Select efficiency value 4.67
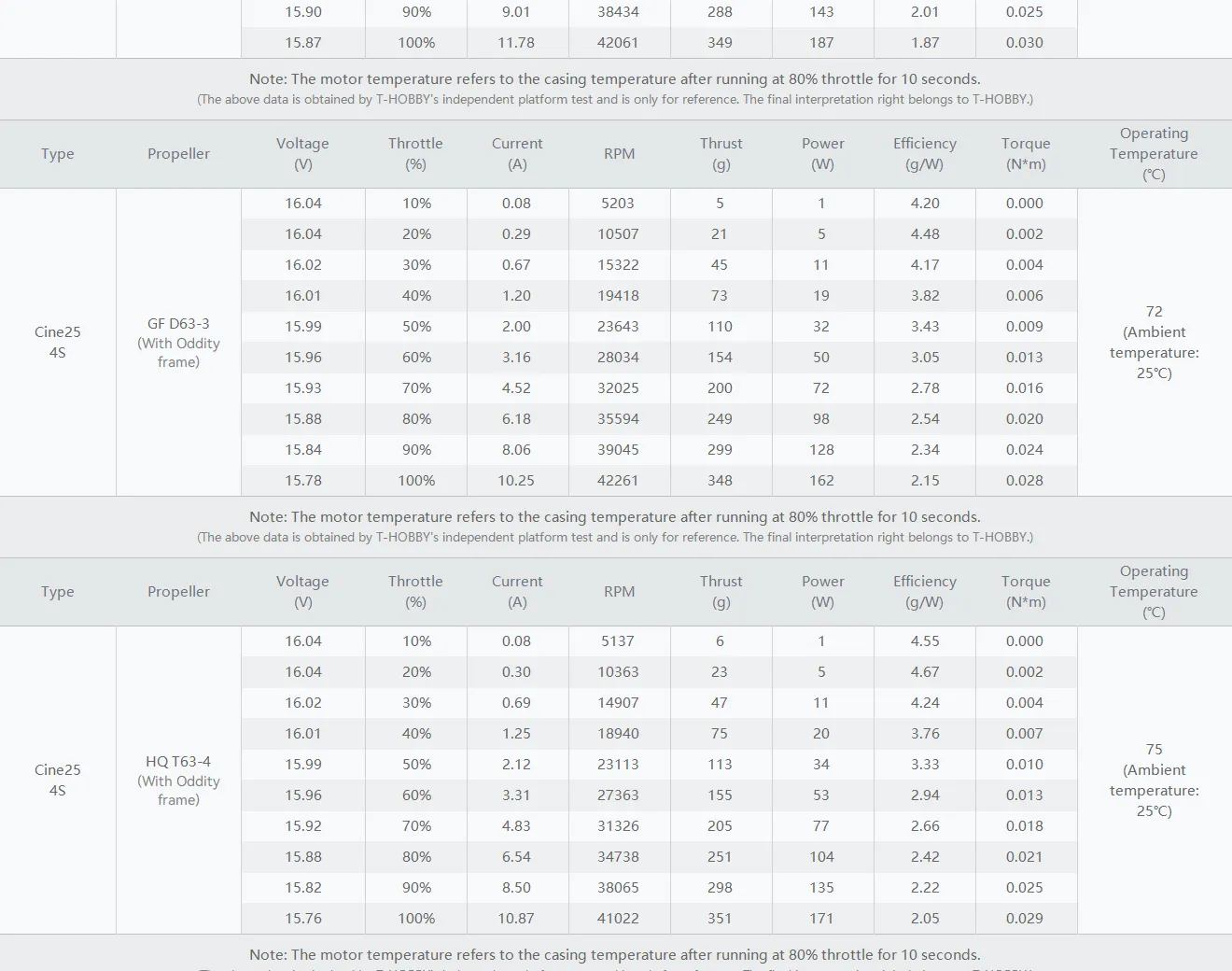 point(924,671)
